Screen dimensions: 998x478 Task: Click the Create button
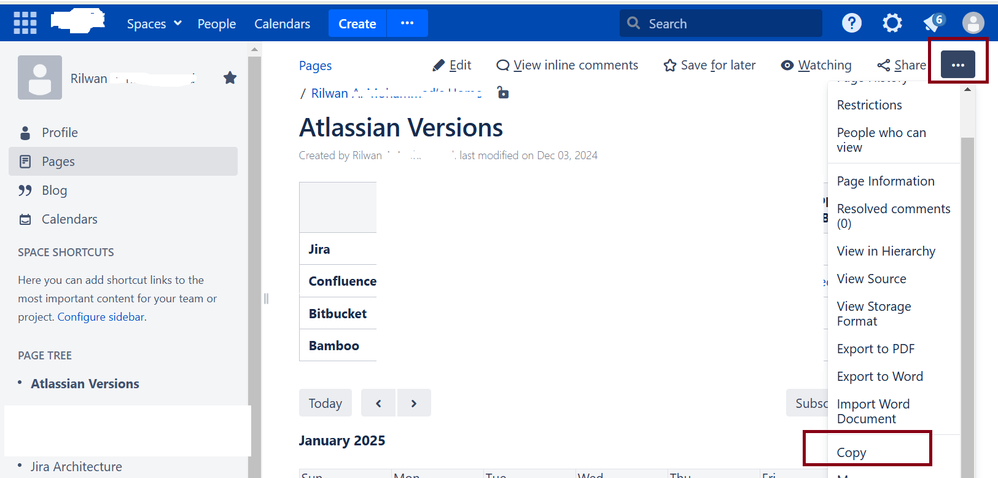pos(357,24)
